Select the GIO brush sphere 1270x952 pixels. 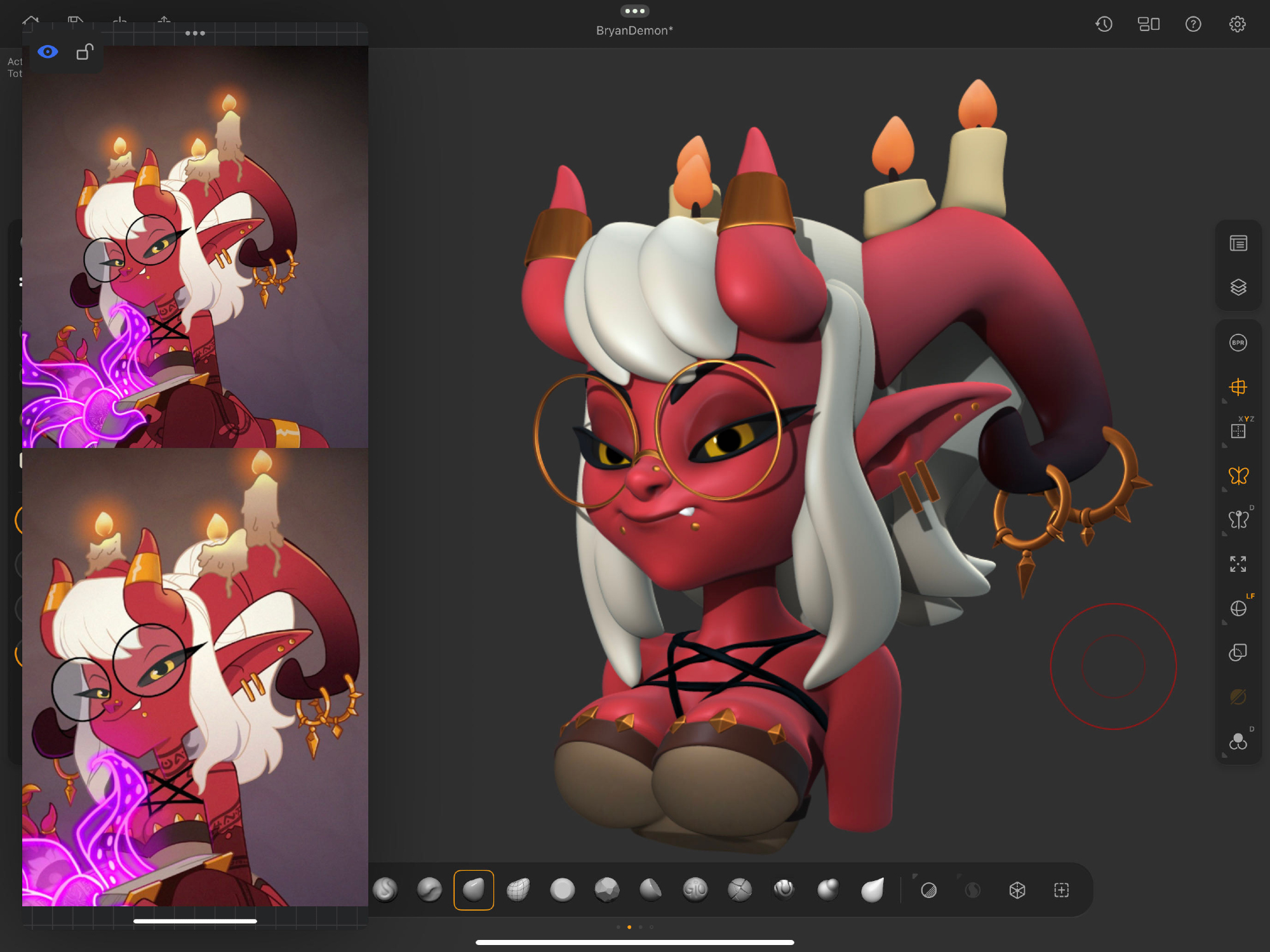coord(695,890)
